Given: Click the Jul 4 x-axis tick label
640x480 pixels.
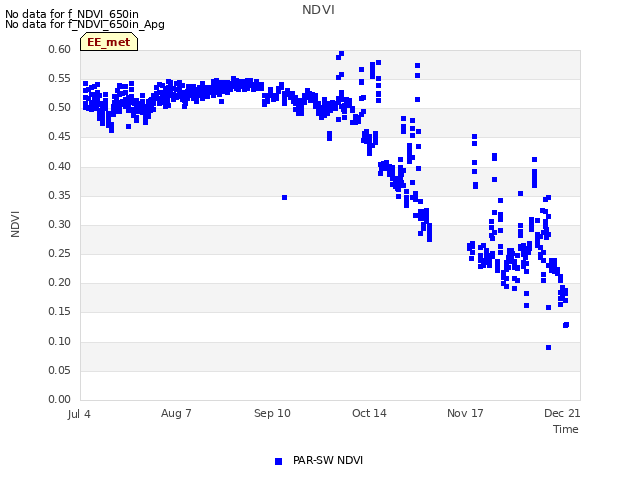Looking at the screenshot, I should 79,414.
